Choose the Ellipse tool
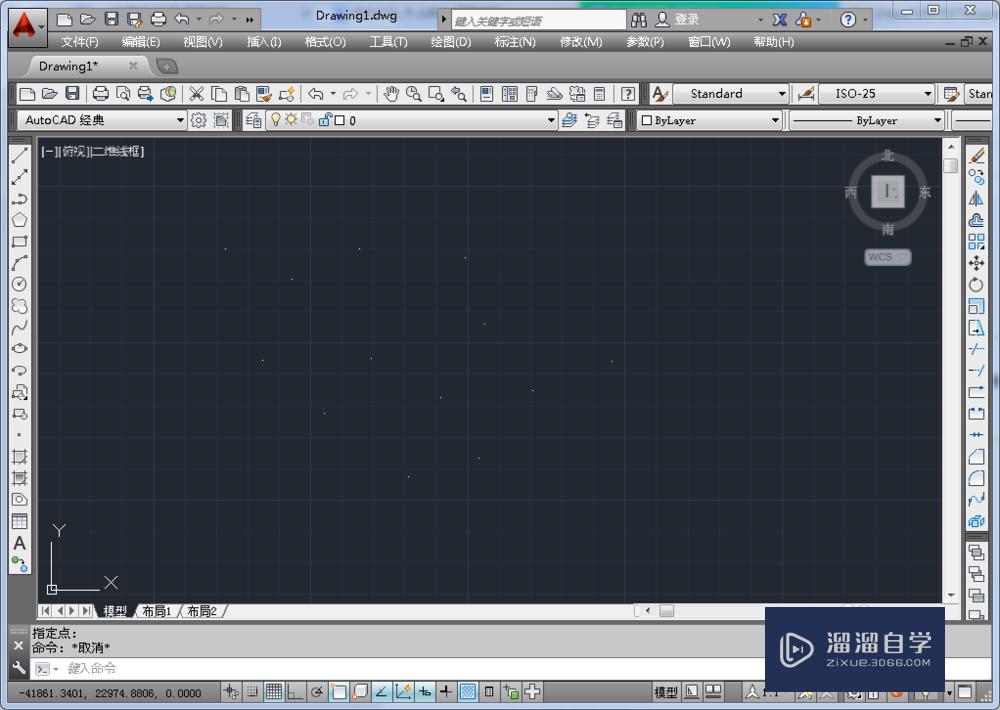The image size is (1000, 710). click(19, 348)
